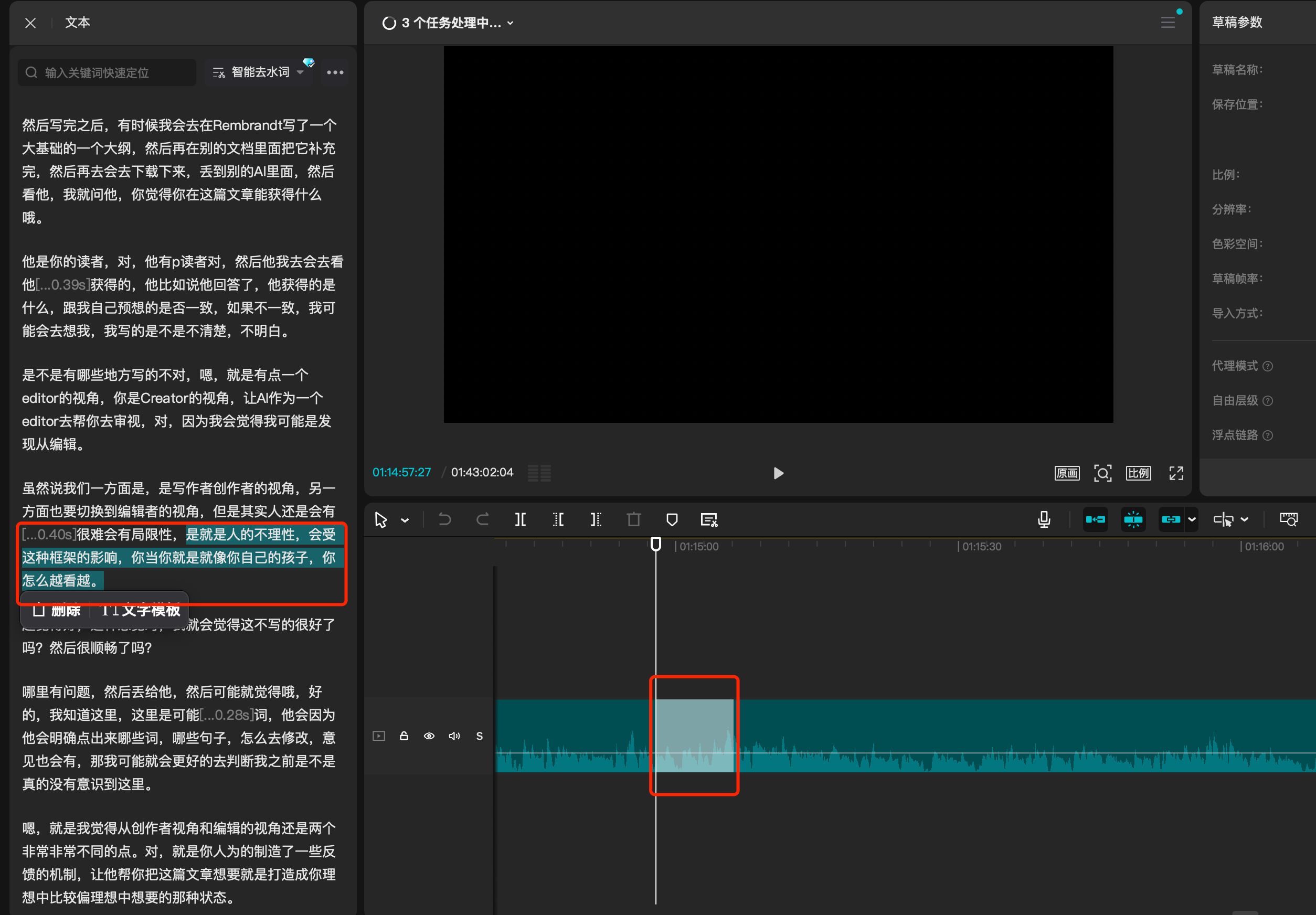
Task: Click the 保存位置 label
Action: [1236, 104]
